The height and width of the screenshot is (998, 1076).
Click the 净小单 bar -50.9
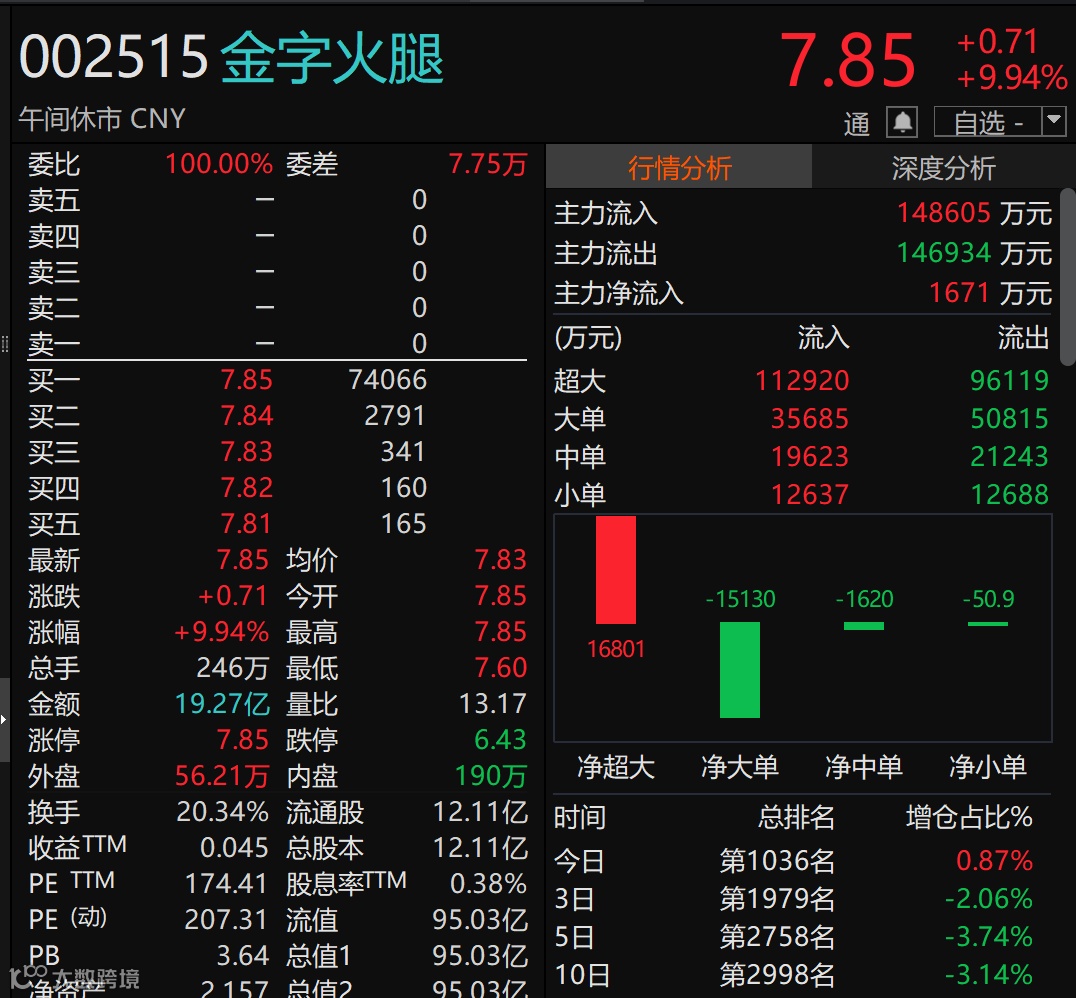(x=987, y=624)
